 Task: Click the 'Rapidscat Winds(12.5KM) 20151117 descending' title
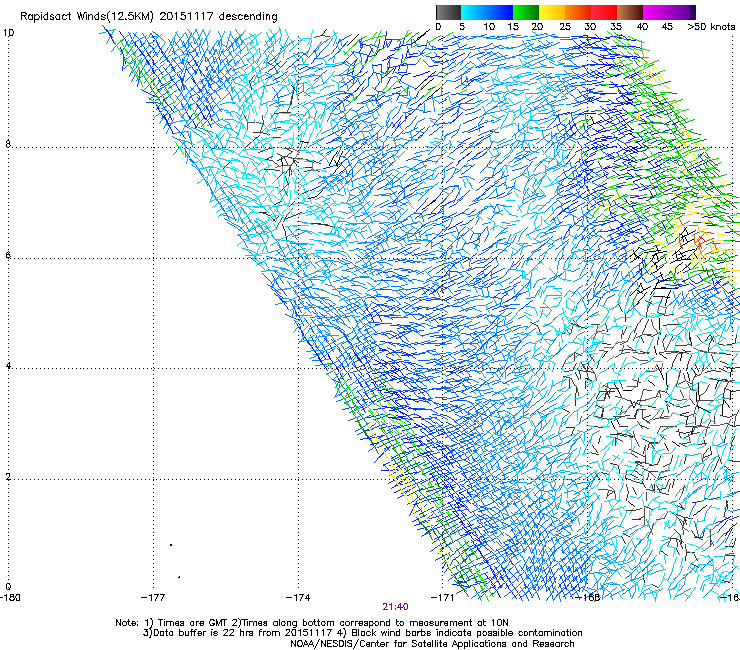tap(149, 16)
